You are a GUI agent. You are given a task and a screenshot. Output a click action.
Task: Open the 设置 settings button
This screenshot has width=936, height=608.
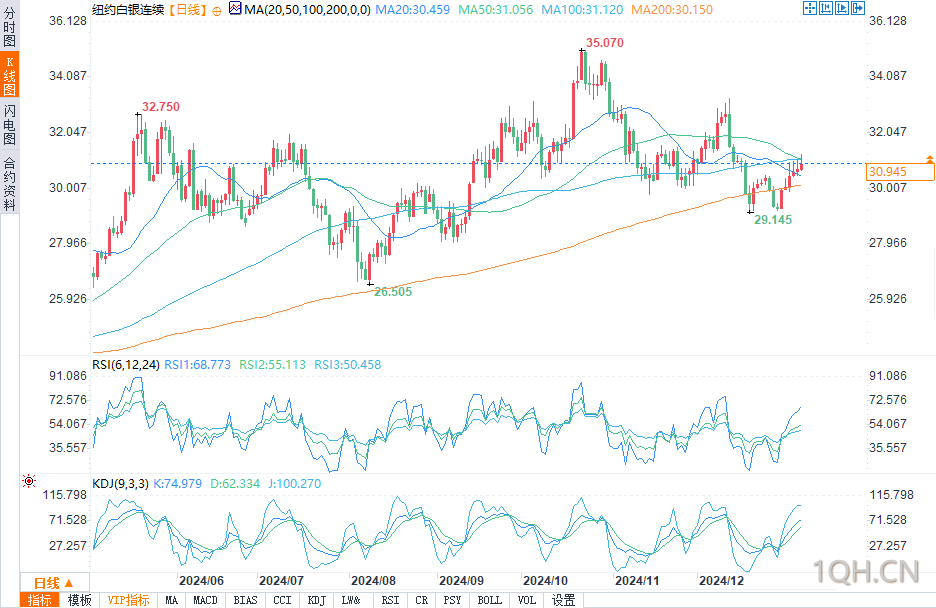click(564, 600)
